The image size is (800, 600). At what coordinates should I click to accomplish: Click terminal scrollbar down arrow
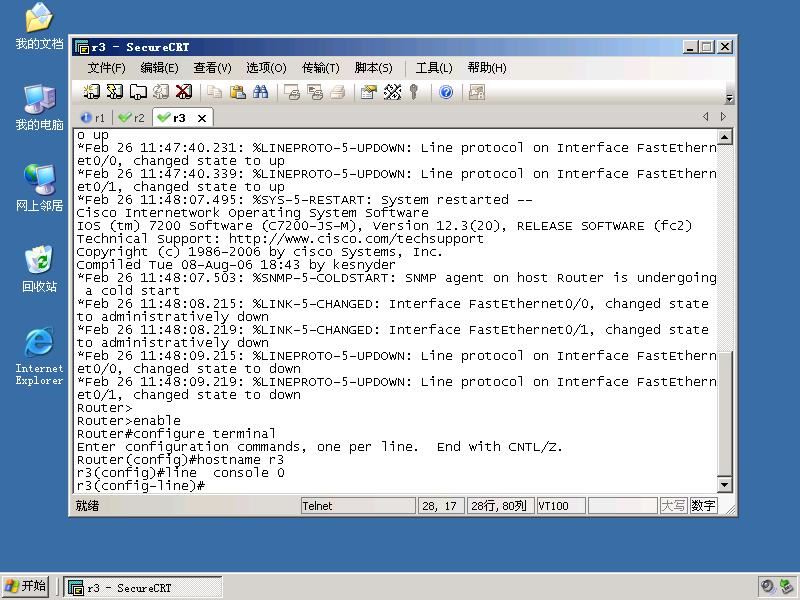[725, 484]
